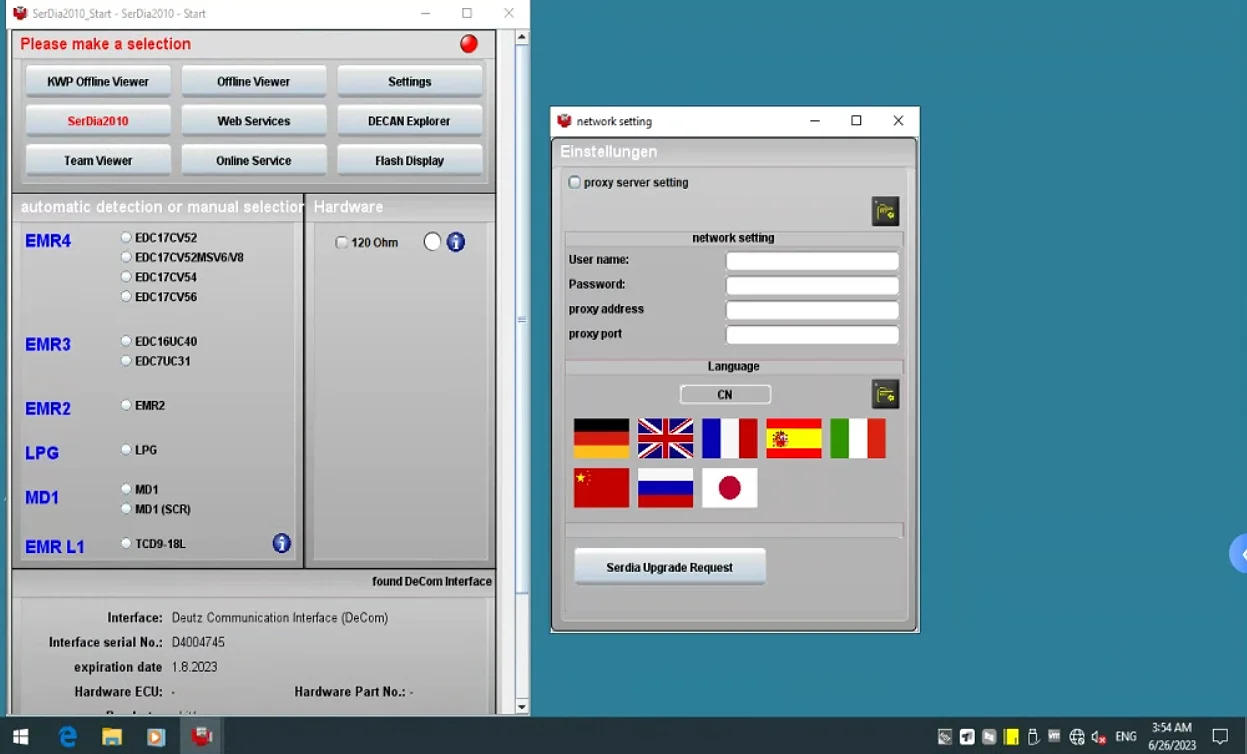Select the EDC17CV52 radio button
Image resolution: width=1247 pixels, height=754 pixels.
point(126,238)
